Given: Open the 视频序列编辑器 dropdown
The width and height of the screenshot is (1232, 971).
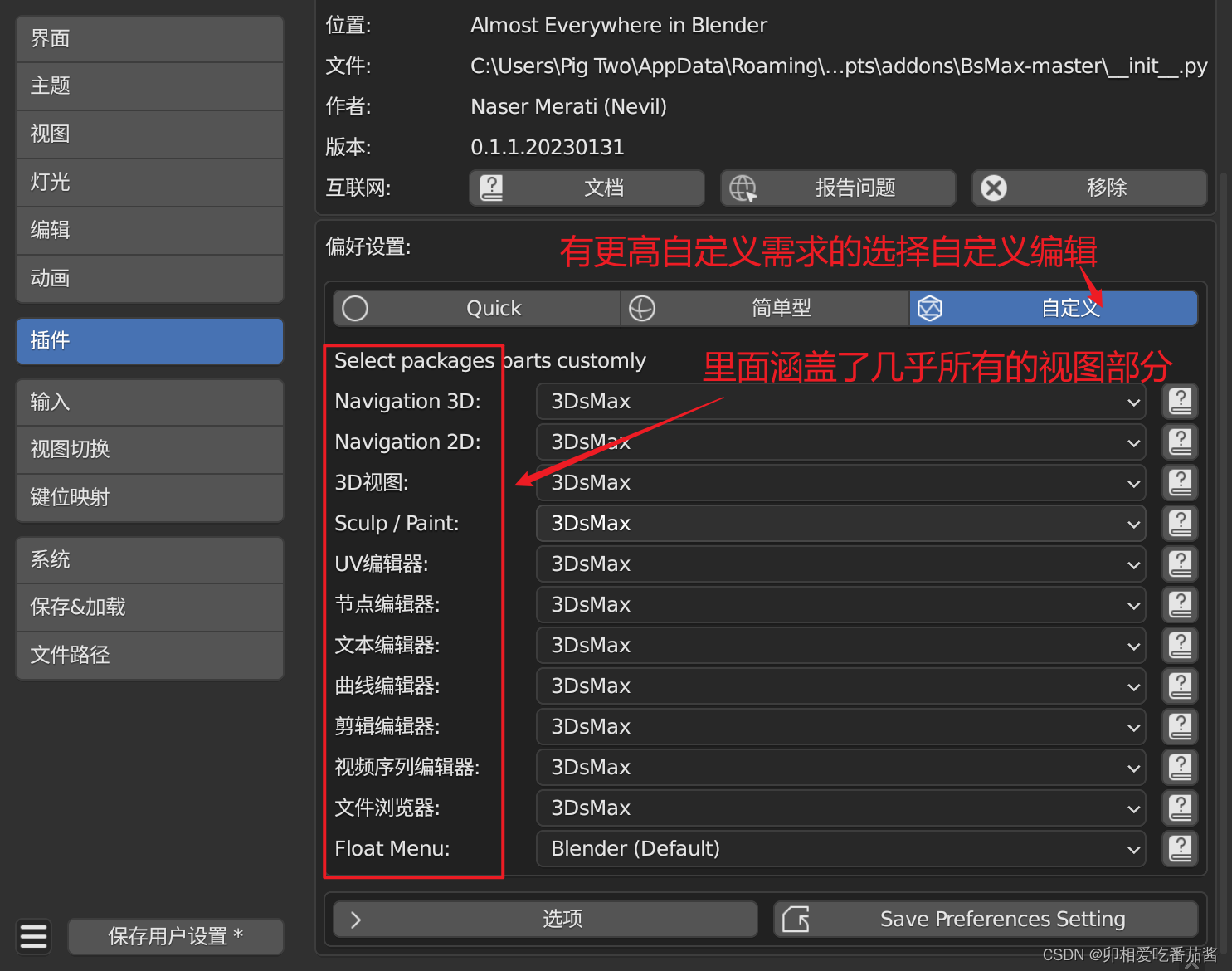Looking at the screenshot, I should pyautogui.click(x=841, y=767).
